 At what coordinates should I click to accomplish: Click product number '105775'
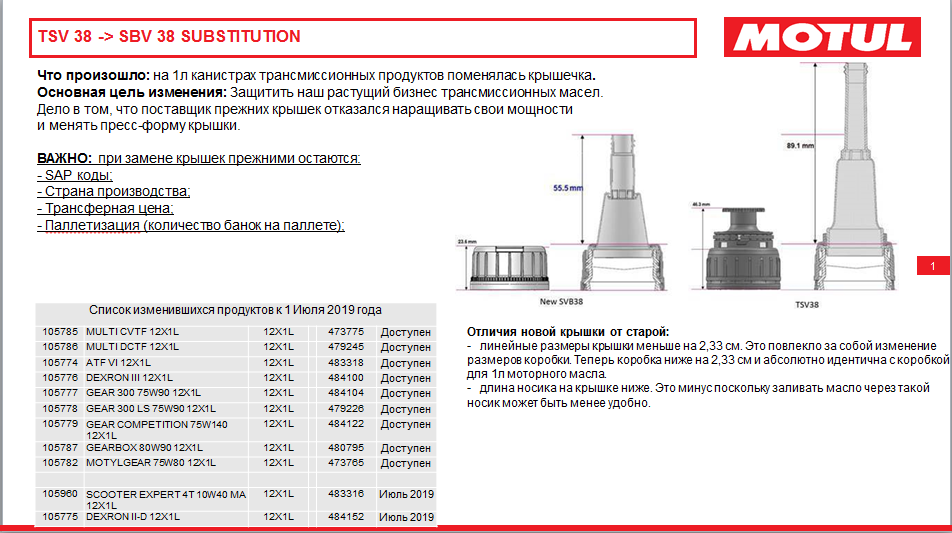point(60,517)
